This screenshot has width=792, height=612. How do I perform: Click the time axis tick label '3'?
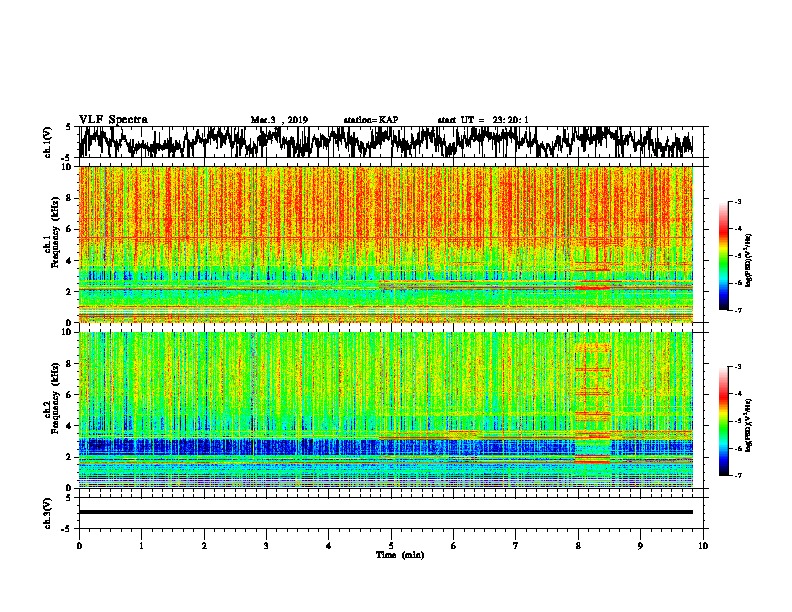click(x=266, y=545)
